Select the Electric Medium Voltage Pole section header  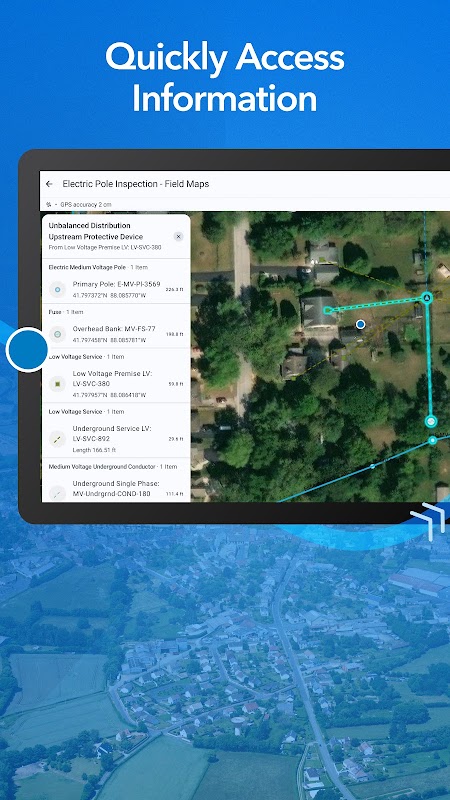click(x=97, y=267)
